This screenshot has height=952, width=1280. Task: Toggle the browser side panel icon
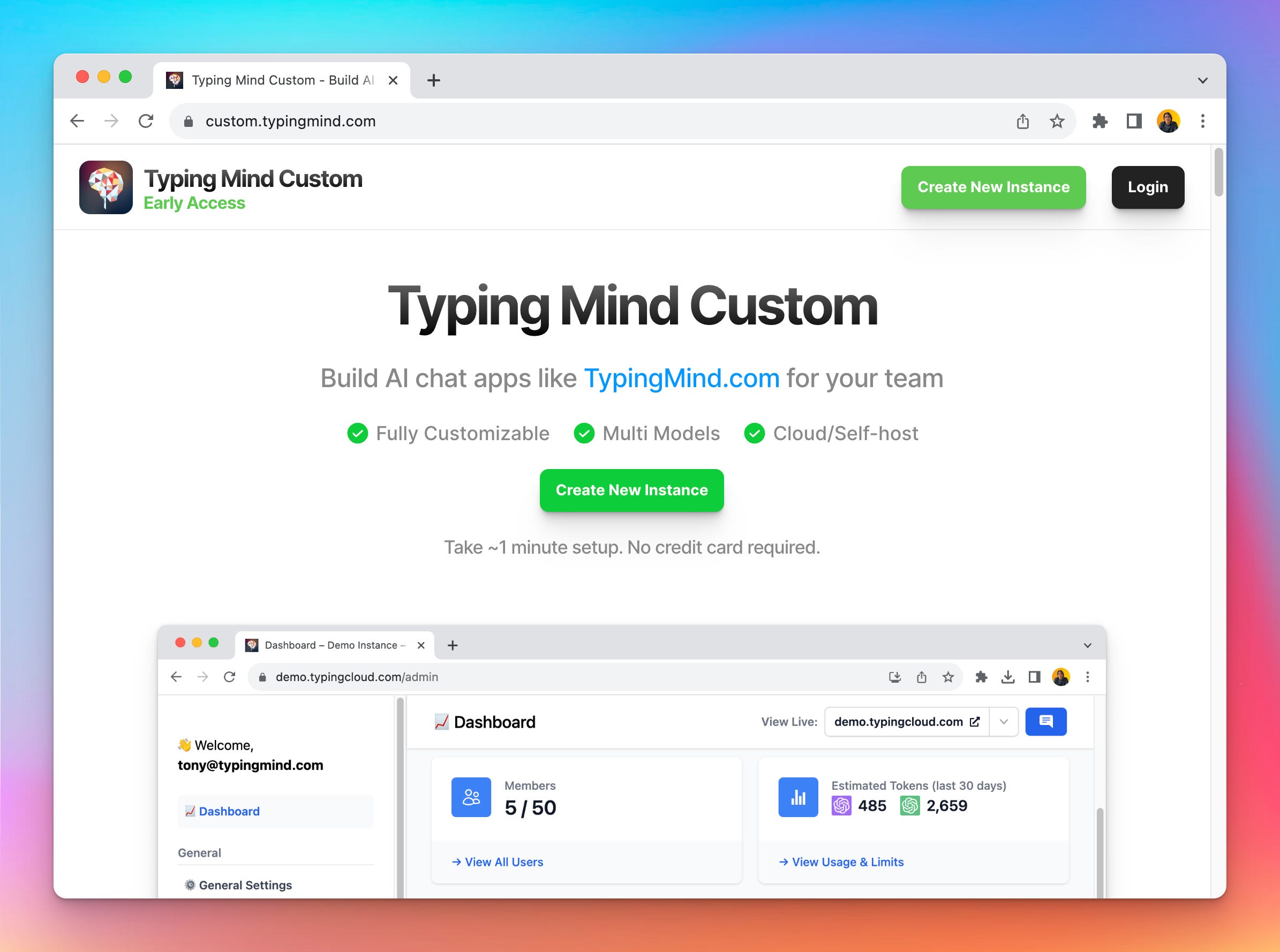[x=1134, y=121]
